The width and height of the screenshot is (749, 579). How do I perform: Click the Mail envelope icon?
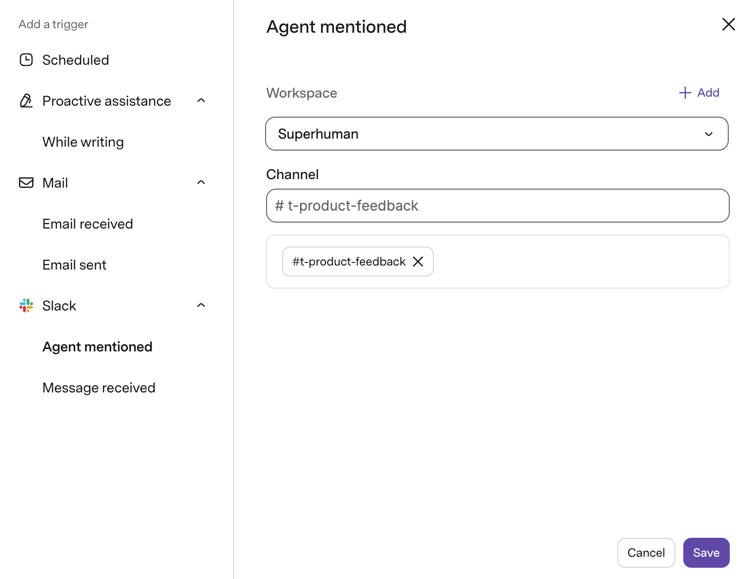pyautogui.click(x=26, y=182)
